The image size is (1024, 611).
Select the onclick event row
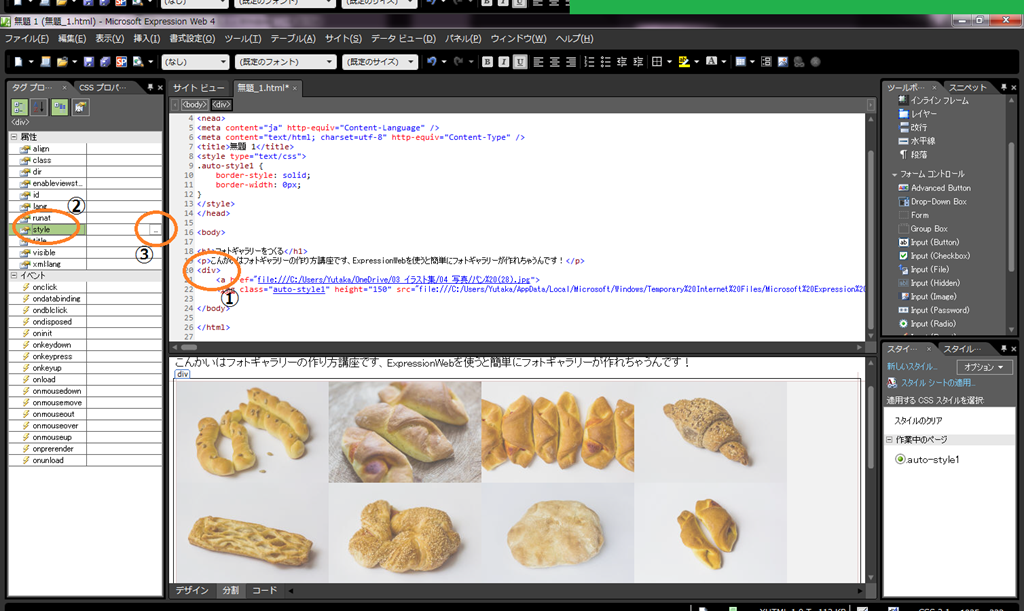[86, 287]
